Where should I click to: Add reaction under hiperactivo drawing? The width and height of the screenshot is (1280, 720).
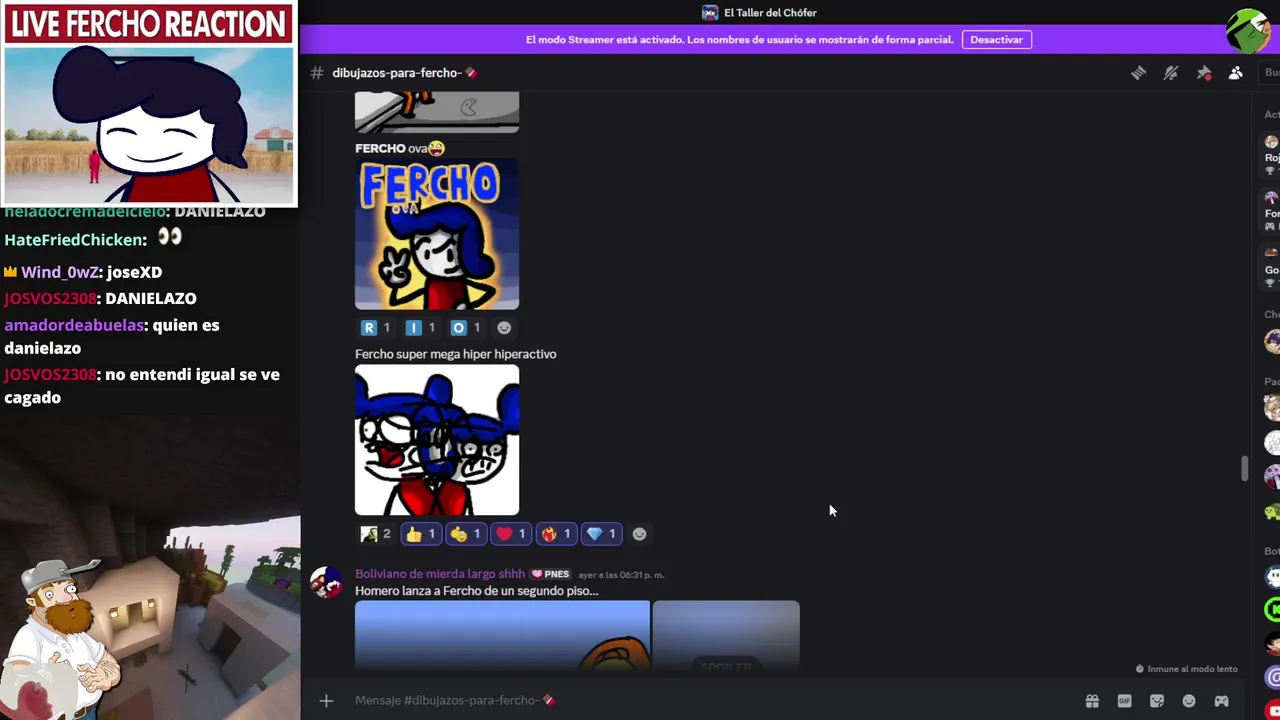click(640, 534)
